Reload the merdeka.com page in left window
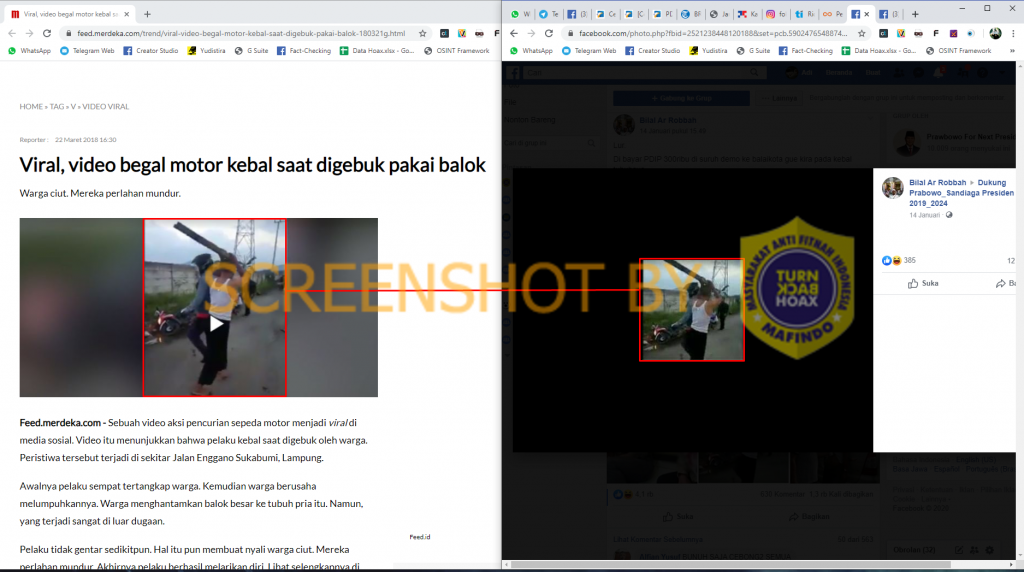The height and width of the screenshot is (572, 1024). 47,33
